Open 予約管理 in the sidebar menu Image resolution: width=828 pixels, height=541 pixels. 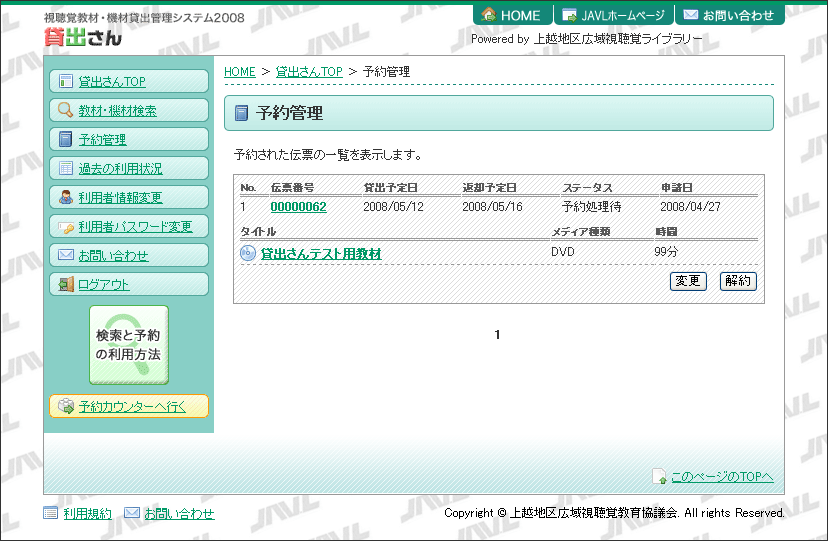102,140
